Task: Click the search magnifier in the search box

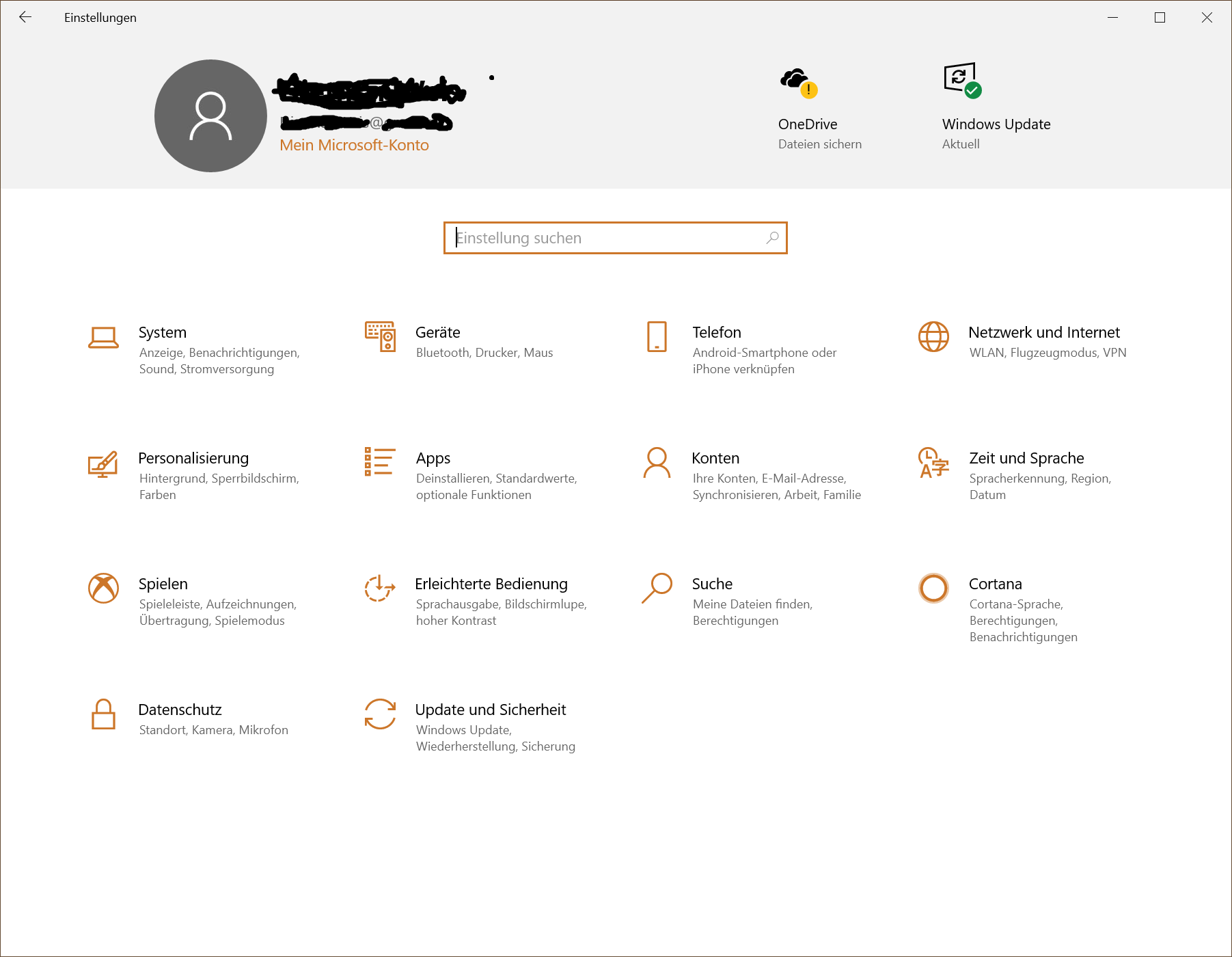Action: click(772, 238)
